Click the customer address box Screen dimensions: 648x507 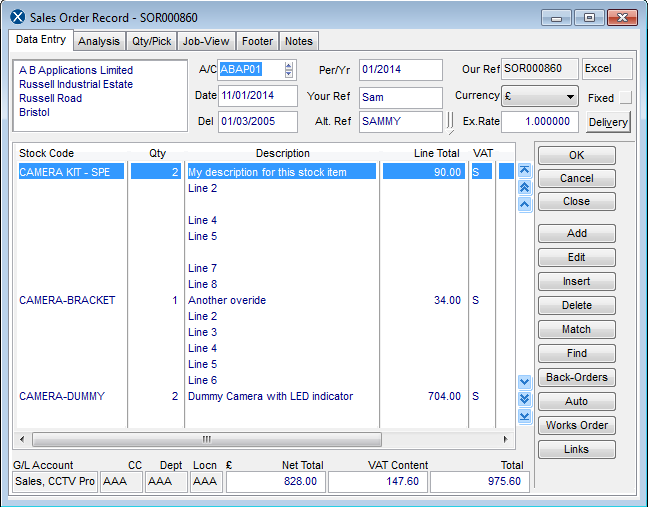click(100, 96)
